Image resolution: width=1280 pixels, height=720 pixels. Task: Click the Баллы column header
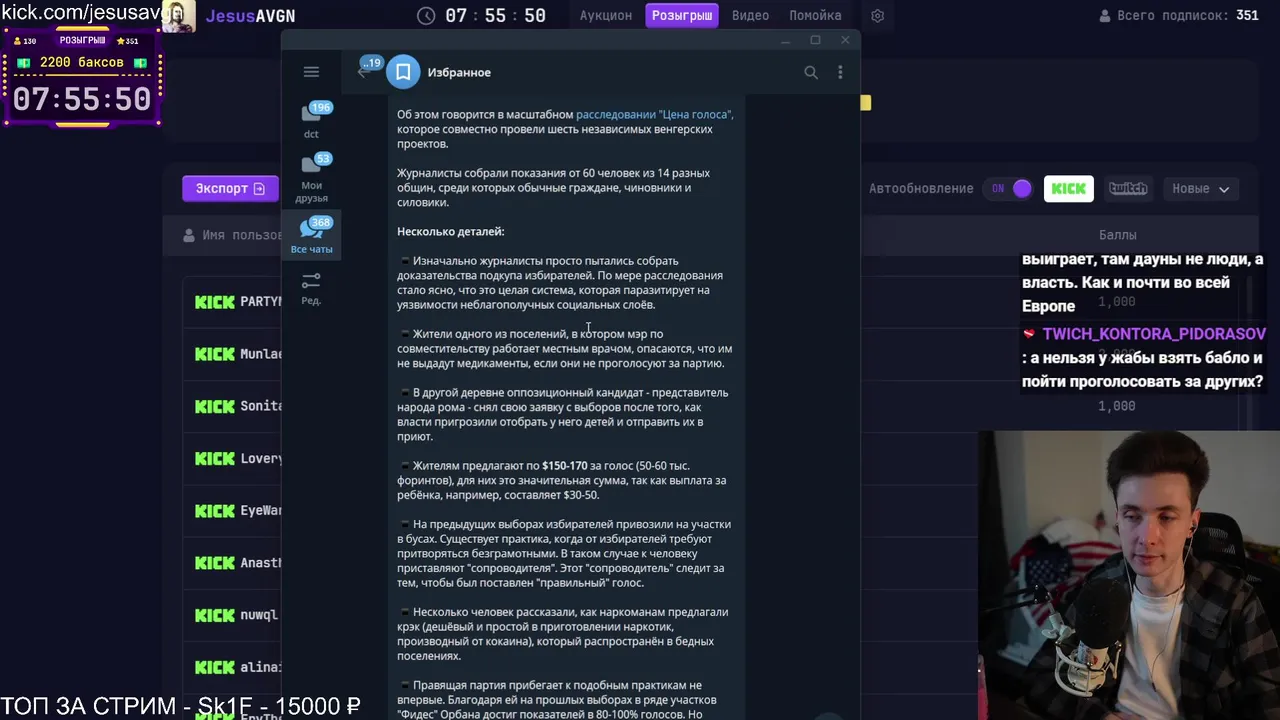(1117, 235)
